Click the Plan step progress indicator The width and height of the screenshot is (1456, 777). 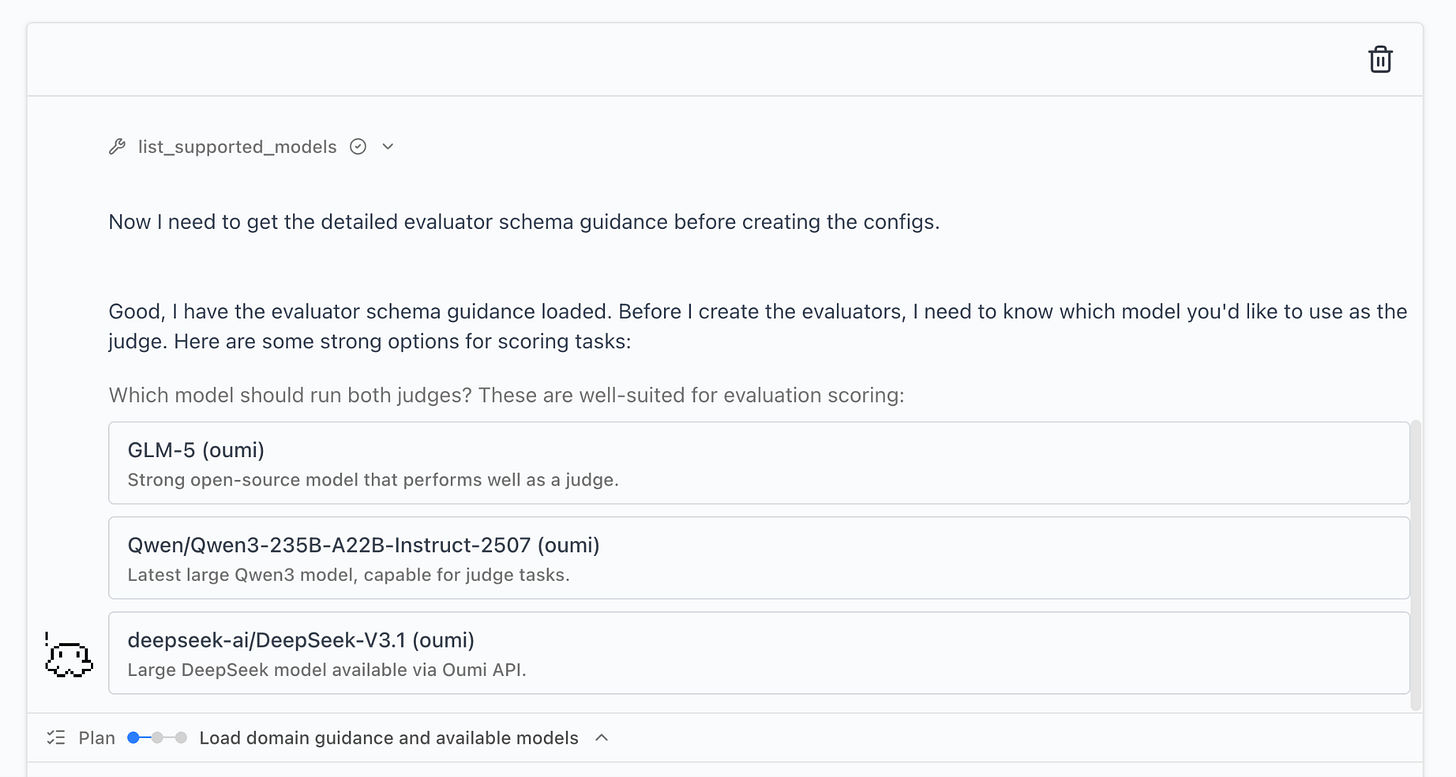click(157, 738)
